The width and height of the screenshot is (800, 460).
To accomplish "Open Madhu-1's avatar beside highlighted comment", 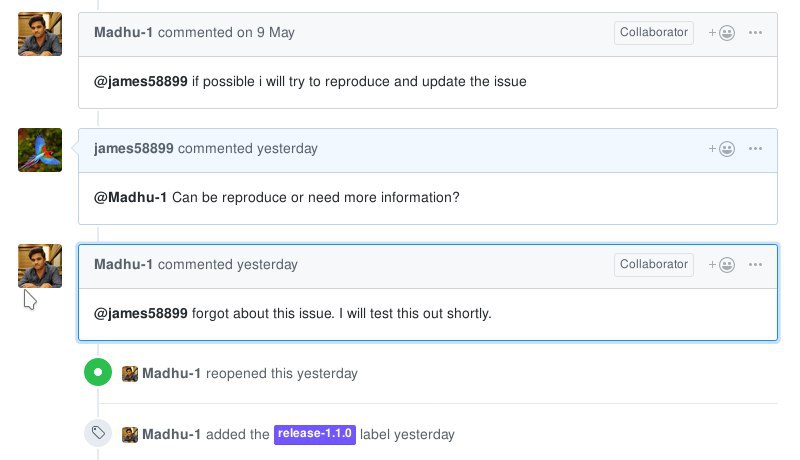I will click(40, 266).
